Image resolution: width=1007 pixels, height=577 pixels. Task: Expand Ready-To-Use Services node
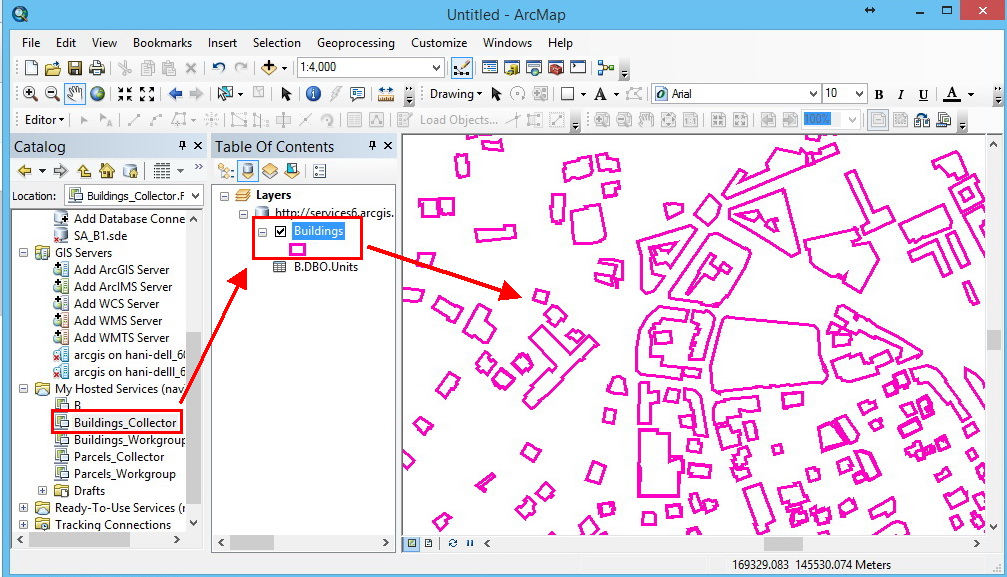[x=24, y=508]
